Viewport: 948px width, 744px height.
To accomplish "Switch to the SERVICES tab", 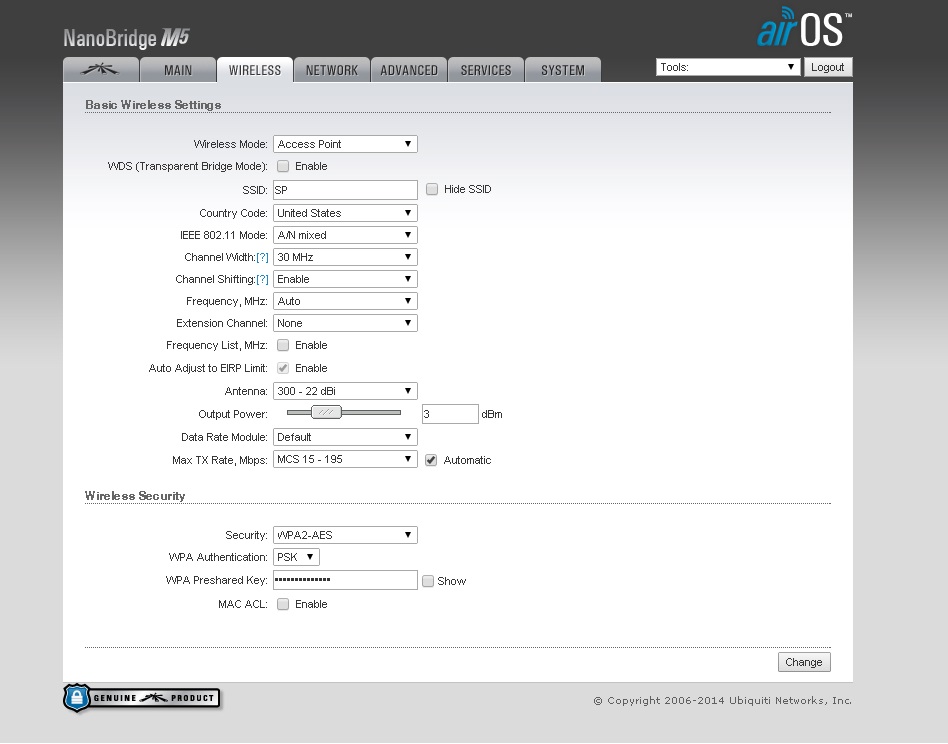I will coord(486,70).
